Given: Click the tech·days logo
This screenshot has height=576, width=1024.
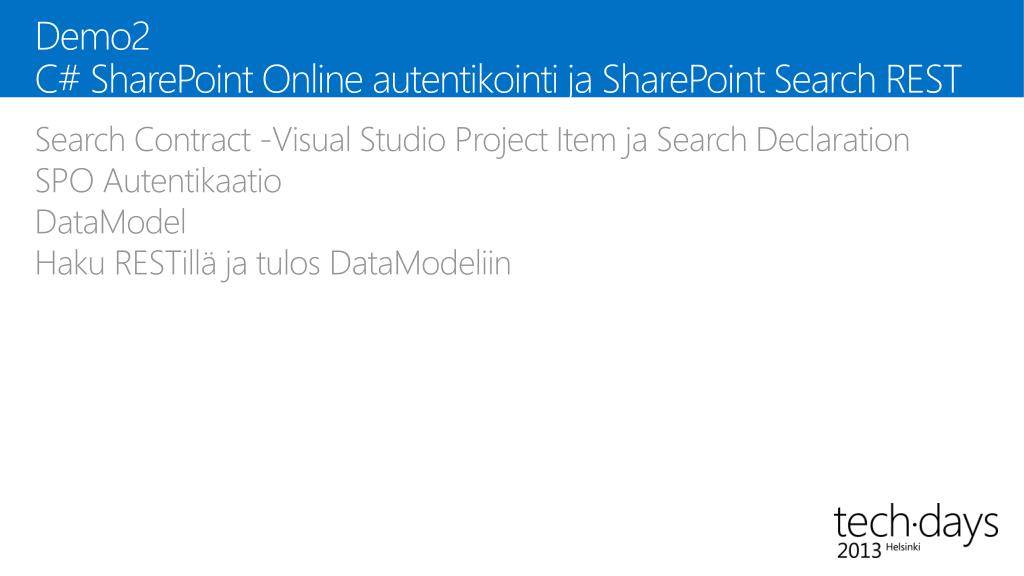Looking at the screenshot, I should (916, 531).
